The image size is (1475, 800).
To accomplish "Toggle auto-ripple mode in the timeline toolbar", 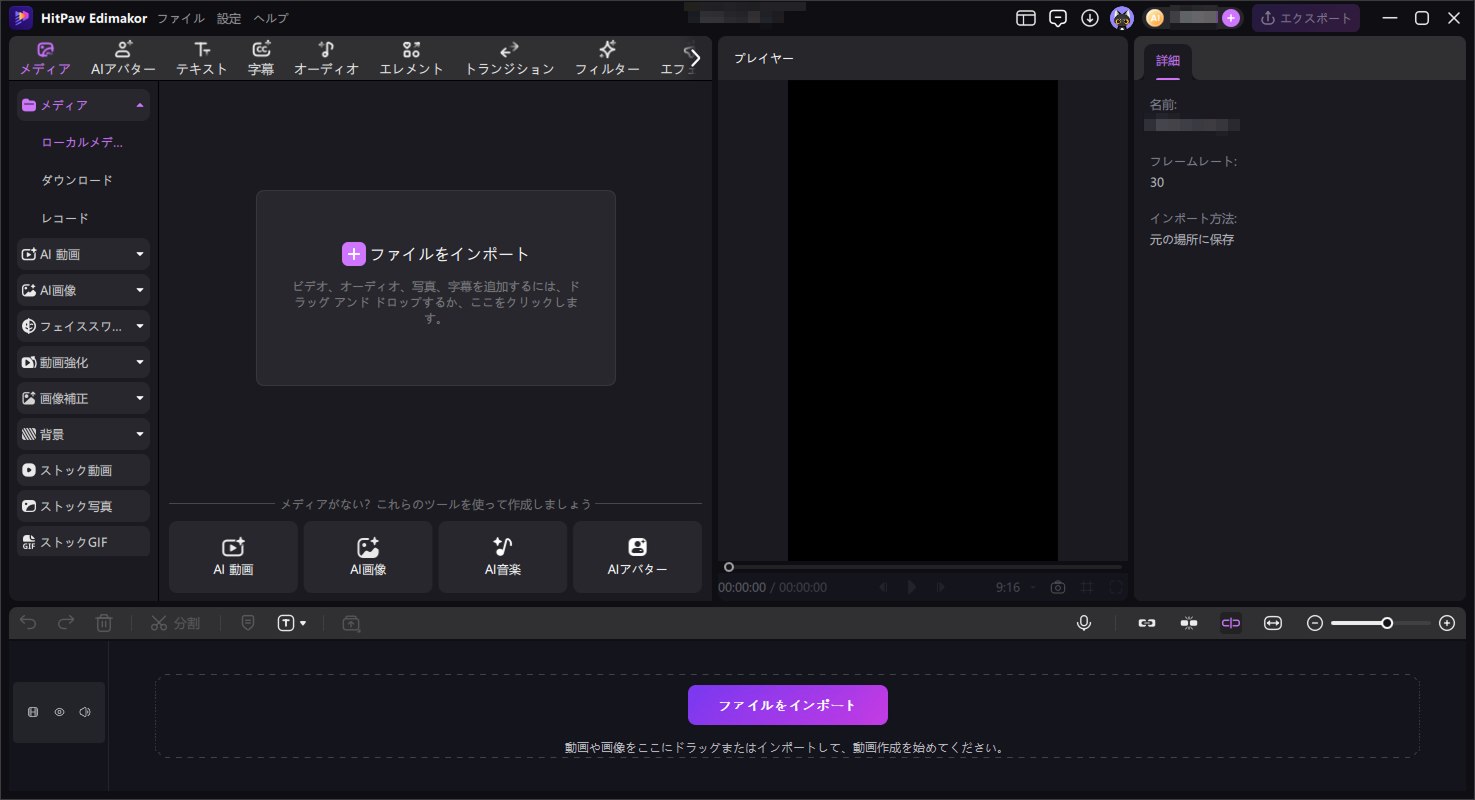I will pyautogui.click(x=1230, y=623).
